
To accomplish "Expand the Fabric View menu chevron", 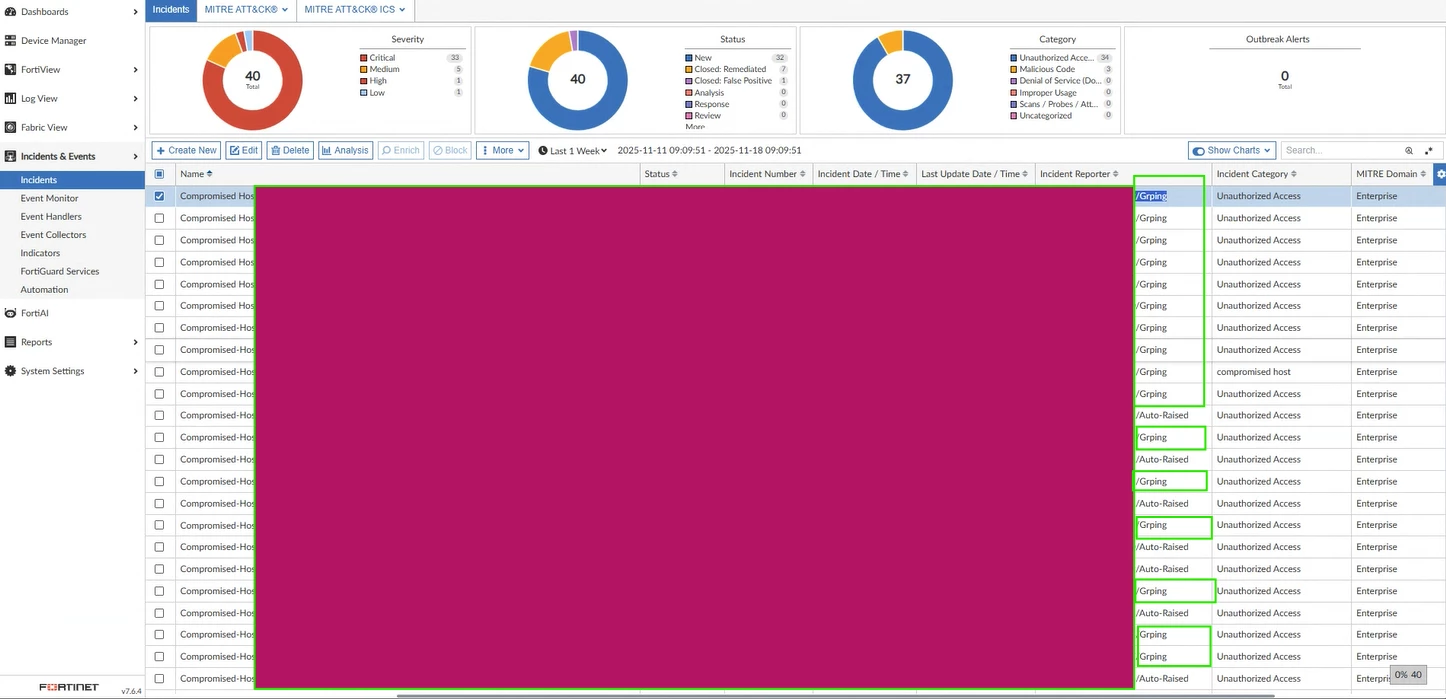I will 135,128.
